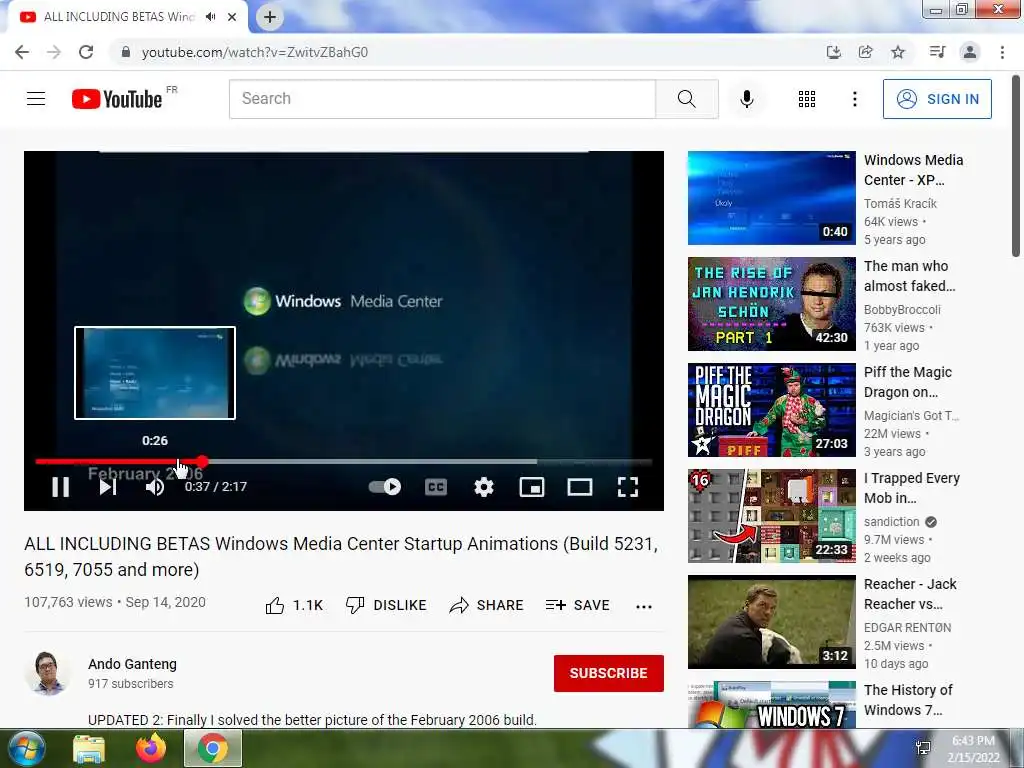This screenshot has height=768, width=1024.
Task: Save the video to a playlist
Action: click(x=577, y=605)
